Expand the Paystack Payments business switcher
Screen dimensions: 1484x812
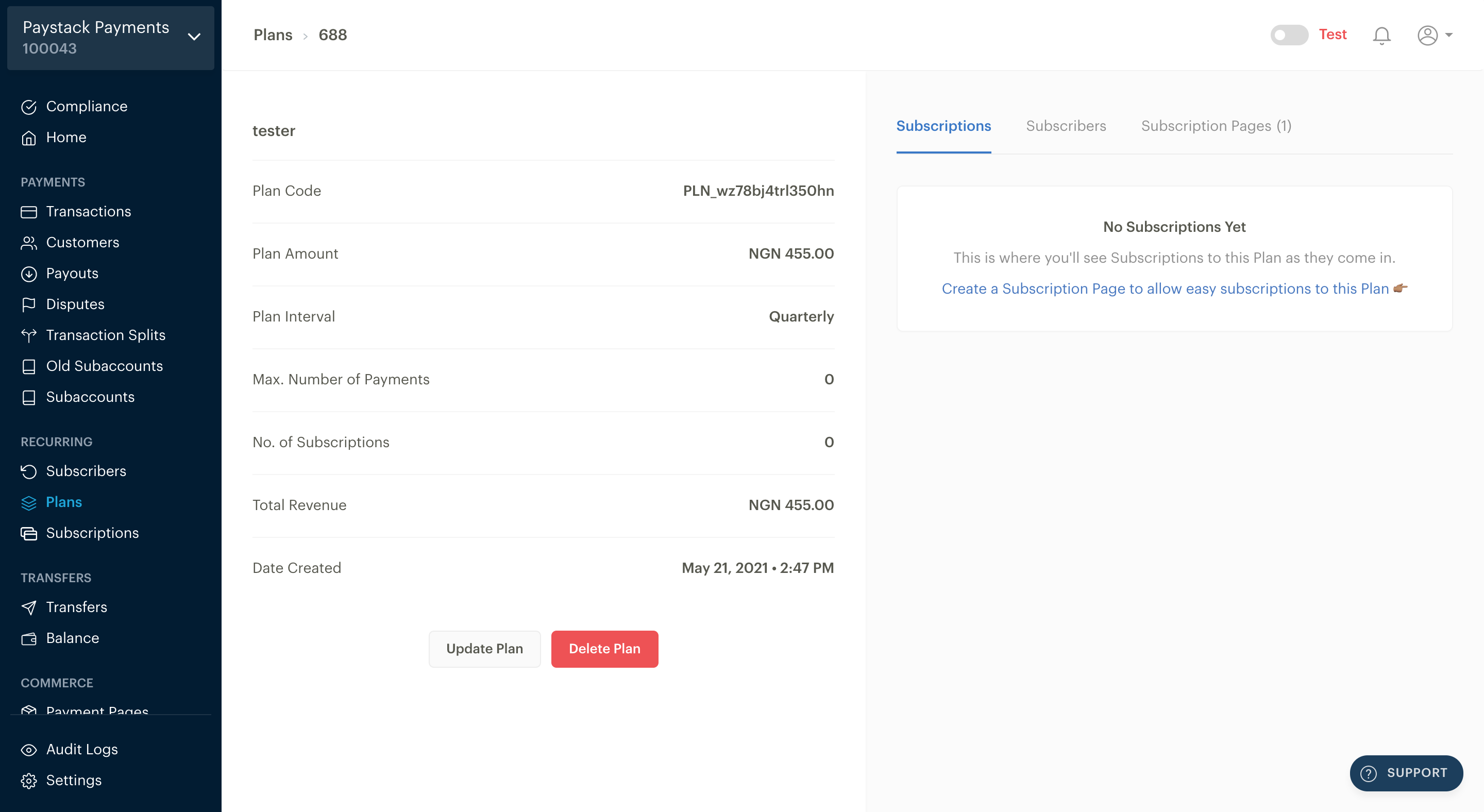pos(111,38)
